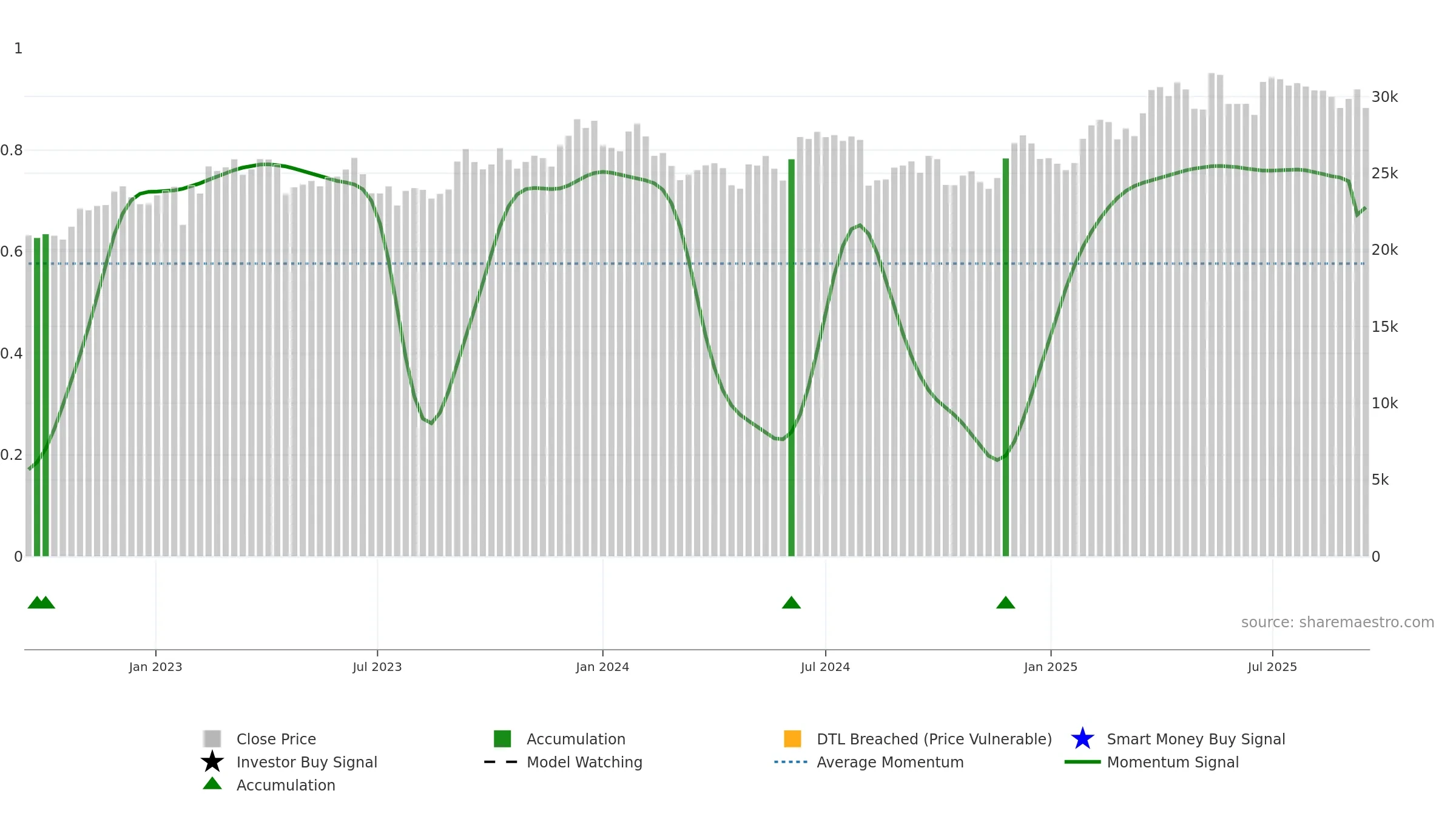Click the green accumulation bar before Jan 2025

pyautogui.click(x=1005, y=357)
